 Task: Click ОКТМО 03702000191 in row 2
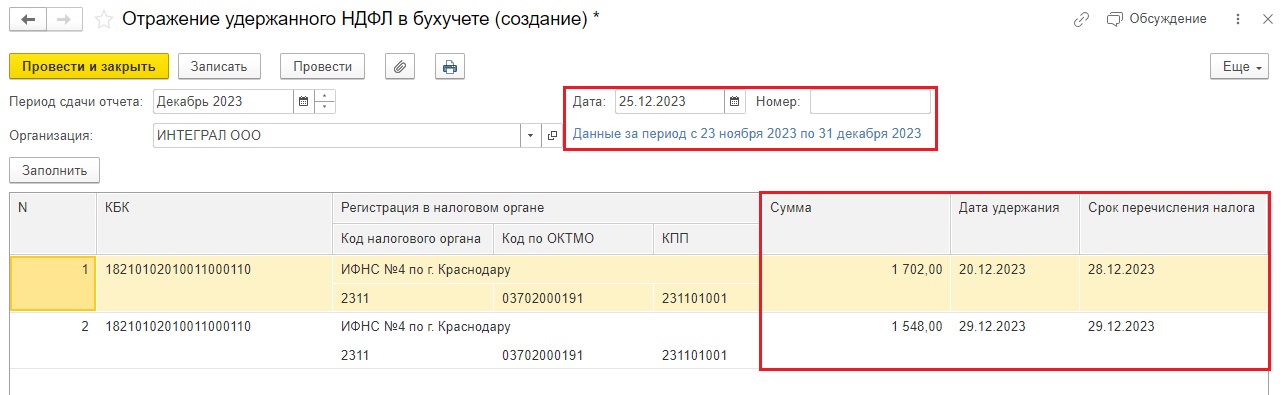(x=573, y=355)
